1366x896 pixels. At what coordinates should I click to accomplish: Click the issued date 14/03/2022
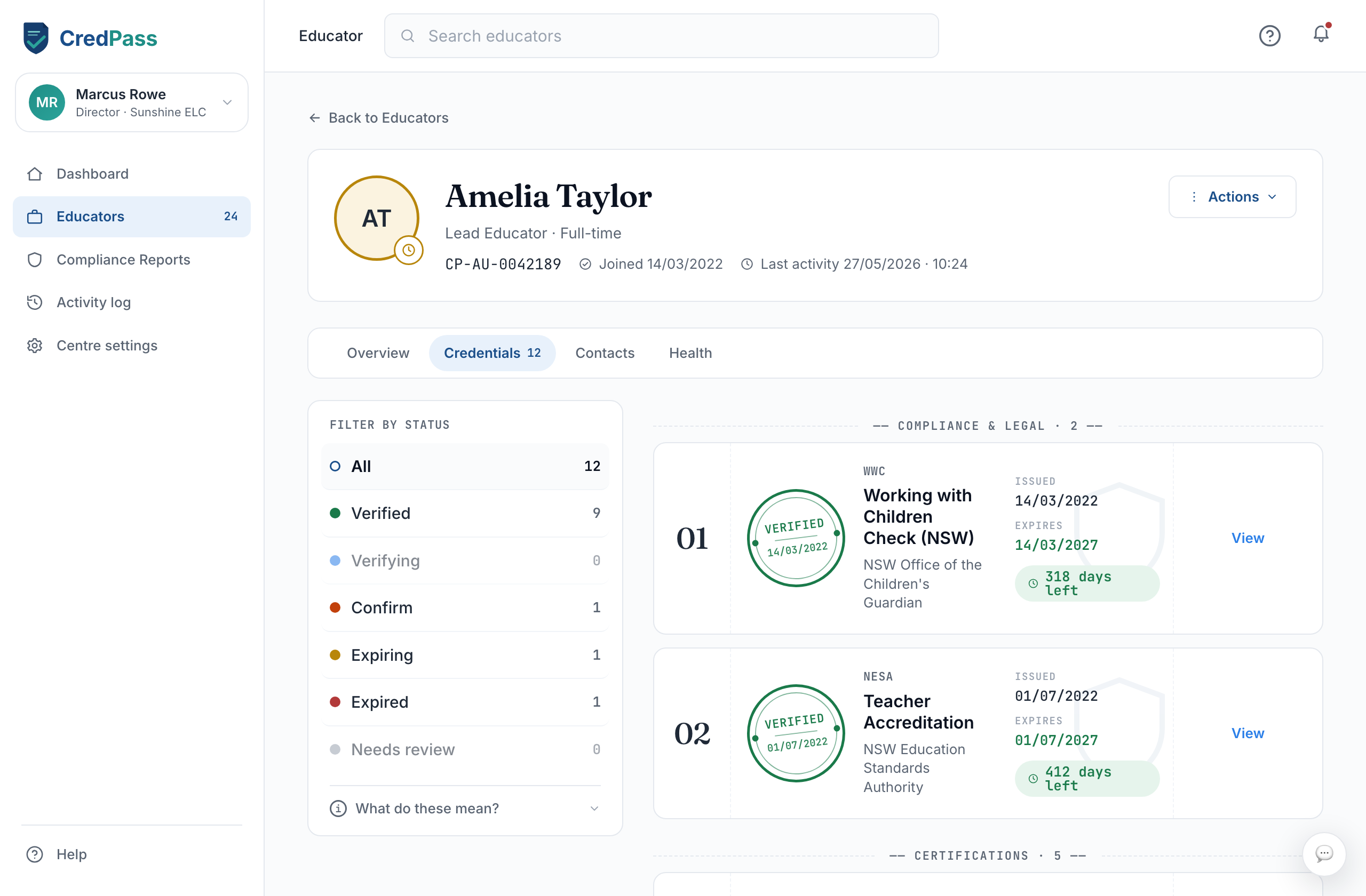click(1056, 500)
